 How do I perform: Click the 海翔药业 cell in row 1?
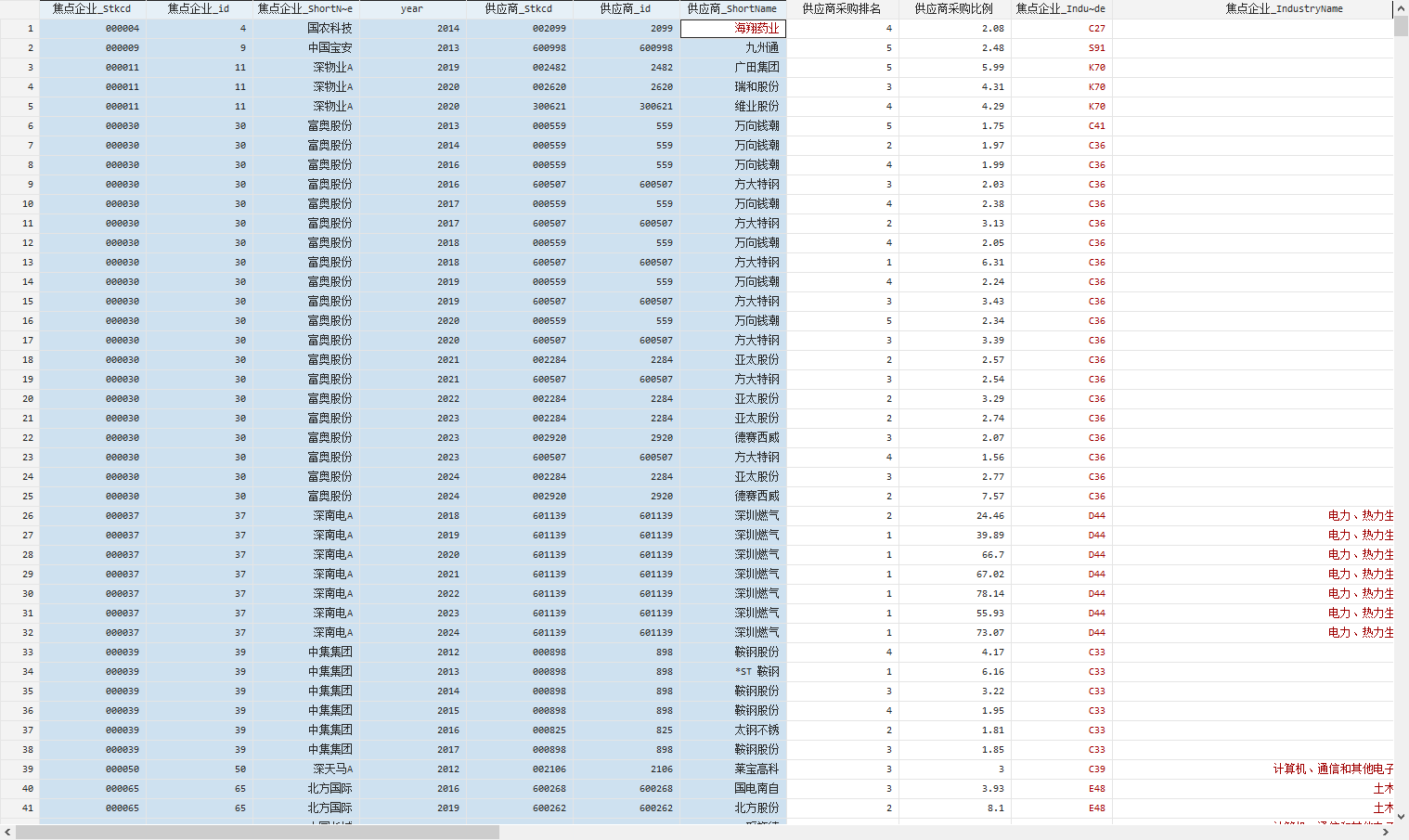[733, 29]
